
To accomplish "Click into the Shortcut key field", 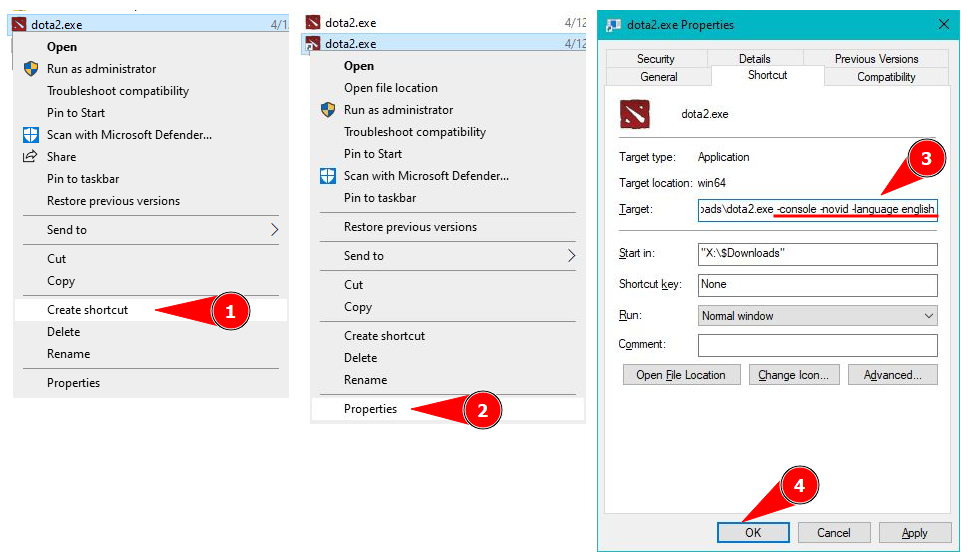I will click(x=817, y=285).
